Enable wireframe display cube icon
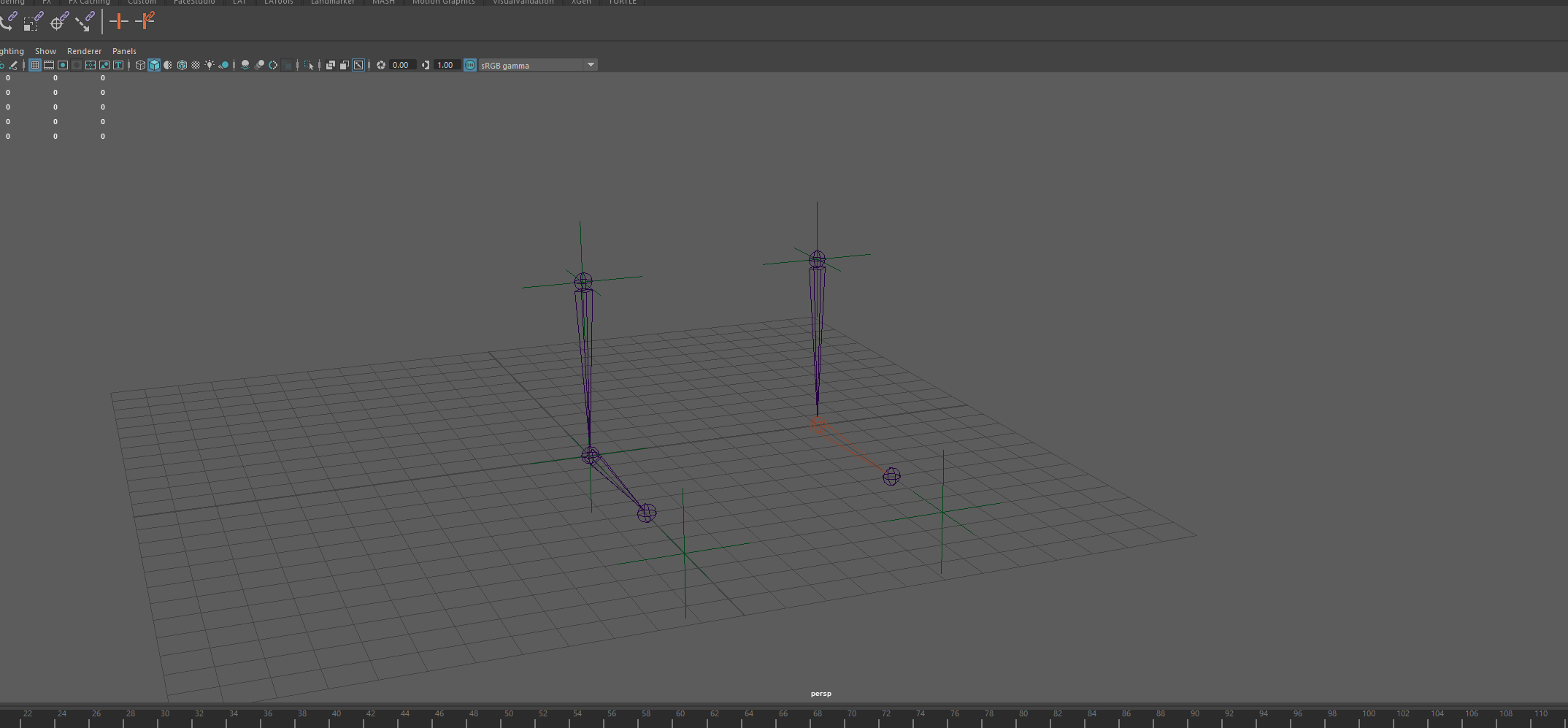Viewport: 1568px width, 728px height. (140, 66)
